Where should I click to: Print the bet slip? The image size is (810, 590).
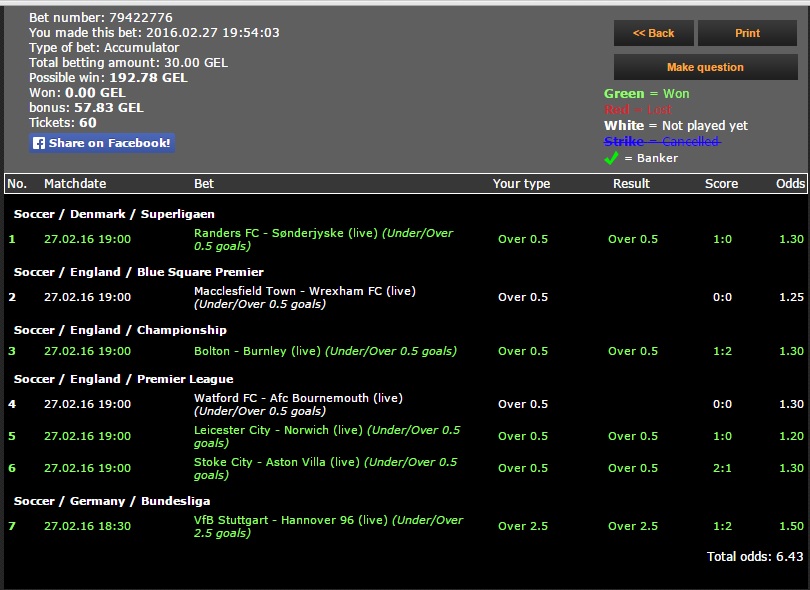point(747,33)
